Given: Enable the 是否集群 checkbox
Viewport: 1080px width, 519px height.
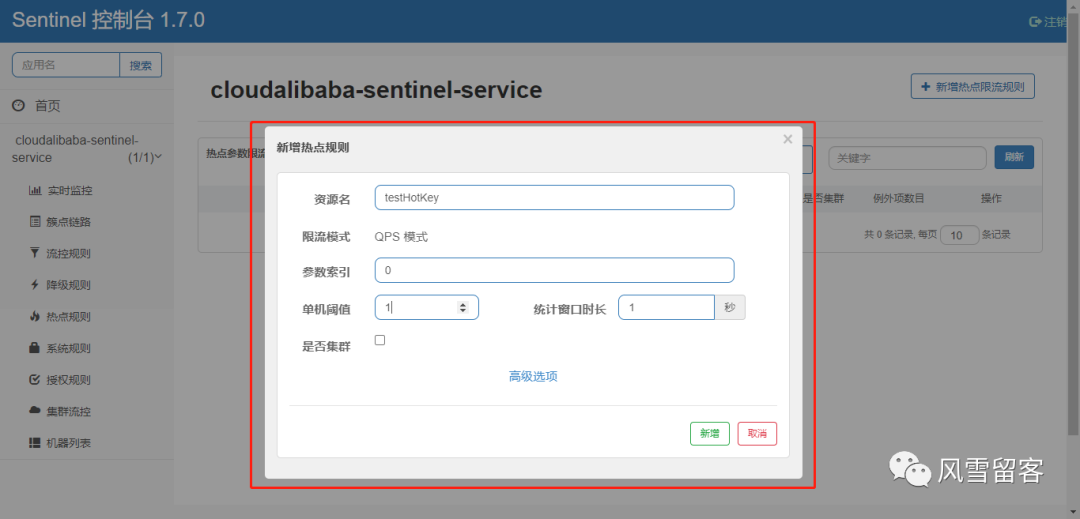Looking at the screenshot, I should click(x=380, y=340).
